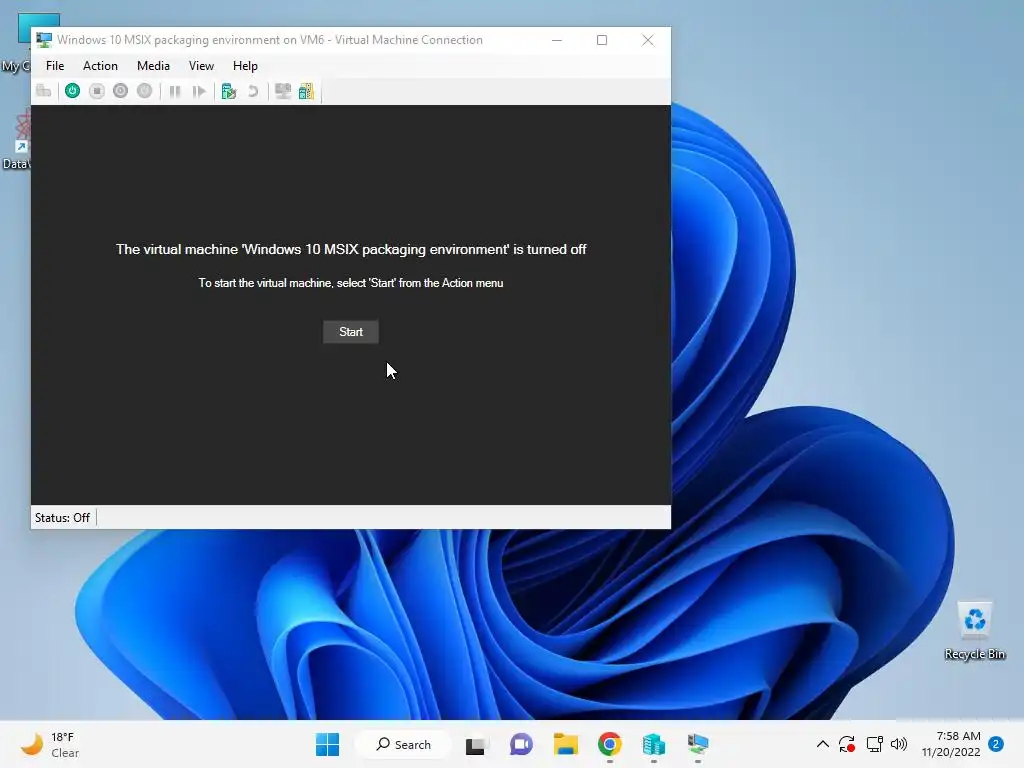Open File Explorer from the taskbar
The height and width of the screenshot is (768, 1024).
click(566, 744)
